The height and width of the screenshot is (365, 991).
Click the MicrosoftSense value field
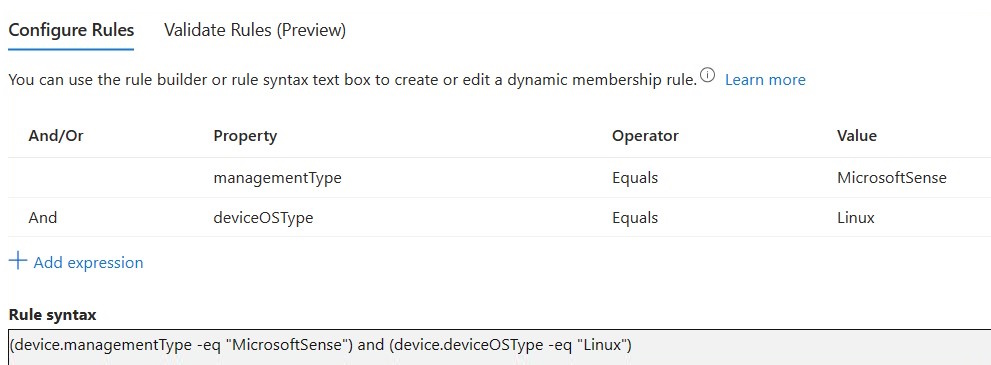[x=892, y=178]
